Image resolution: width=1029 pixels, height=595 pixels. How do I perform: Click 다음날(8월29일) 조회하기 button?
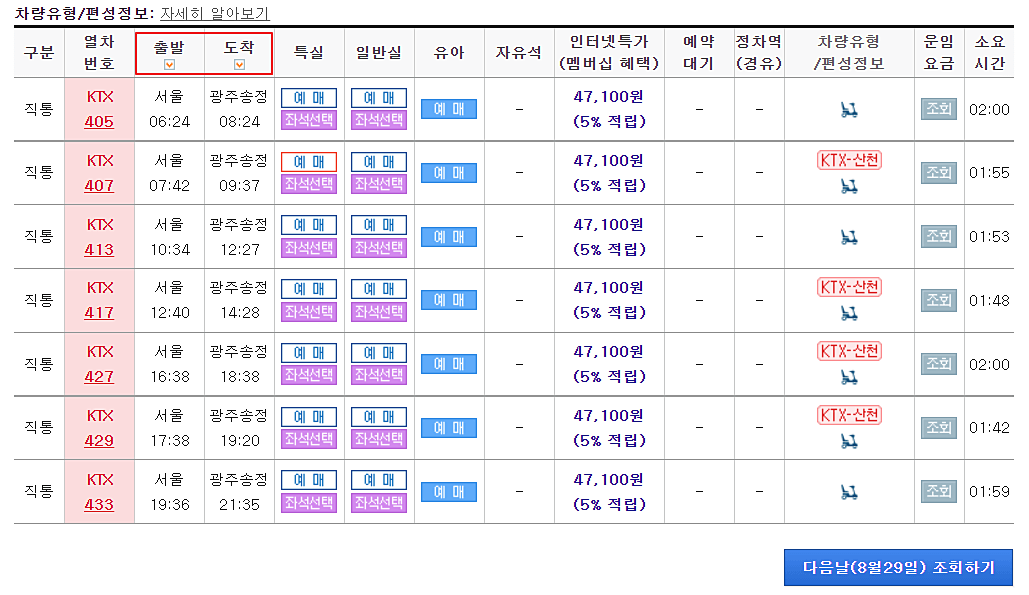coord(898,567)
